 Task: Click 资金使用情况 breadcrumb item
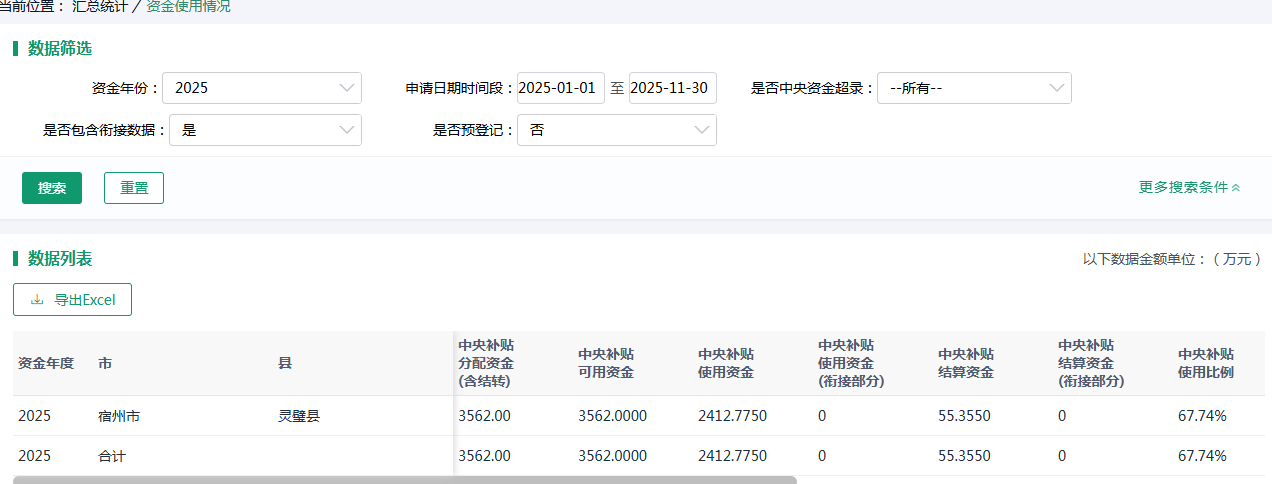click(188, 6)
